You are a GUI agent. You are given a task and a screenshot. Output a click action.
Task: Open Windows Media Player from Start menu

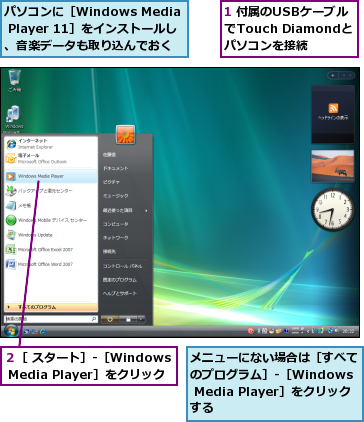[x=51, y=176]
